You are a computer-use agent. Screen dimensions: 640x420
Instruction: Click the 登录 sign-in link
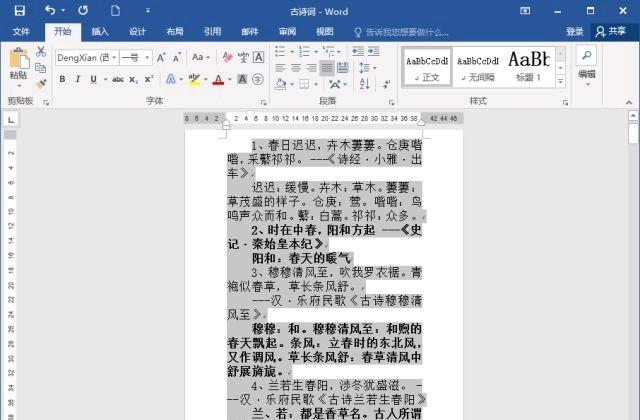pyautogui.click(x=574, y=31)
